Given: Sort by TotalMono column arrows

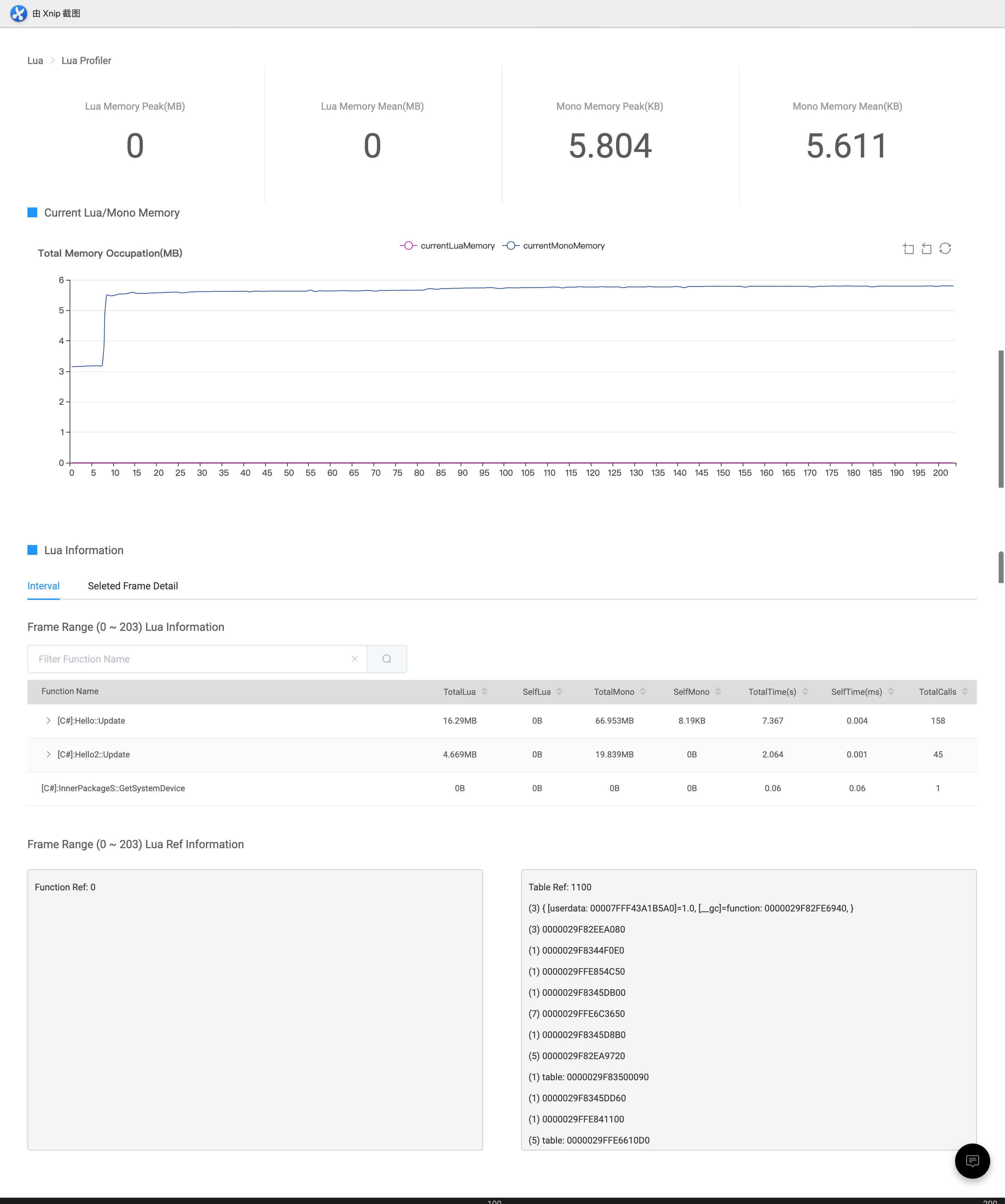Looking at the screenshot, I should 643,691.
